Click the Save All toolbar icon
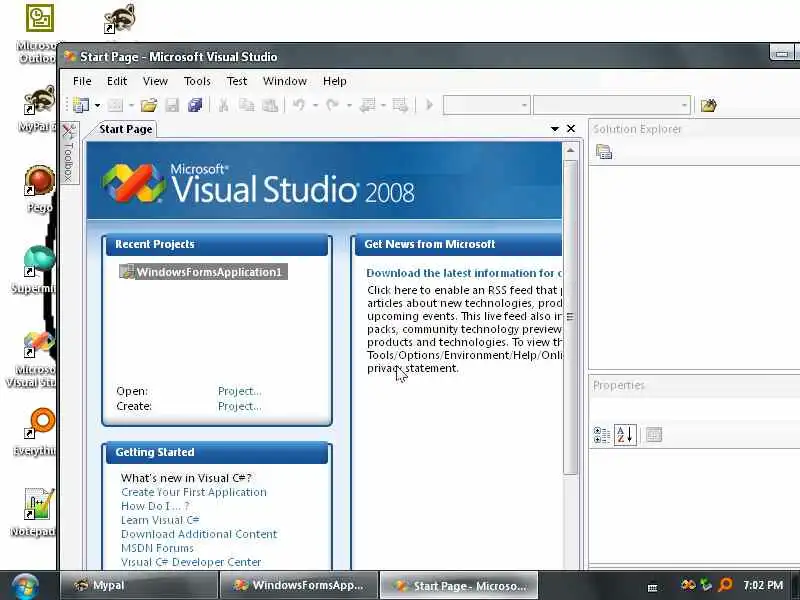The image size is (800, 600). pos(195,105)
